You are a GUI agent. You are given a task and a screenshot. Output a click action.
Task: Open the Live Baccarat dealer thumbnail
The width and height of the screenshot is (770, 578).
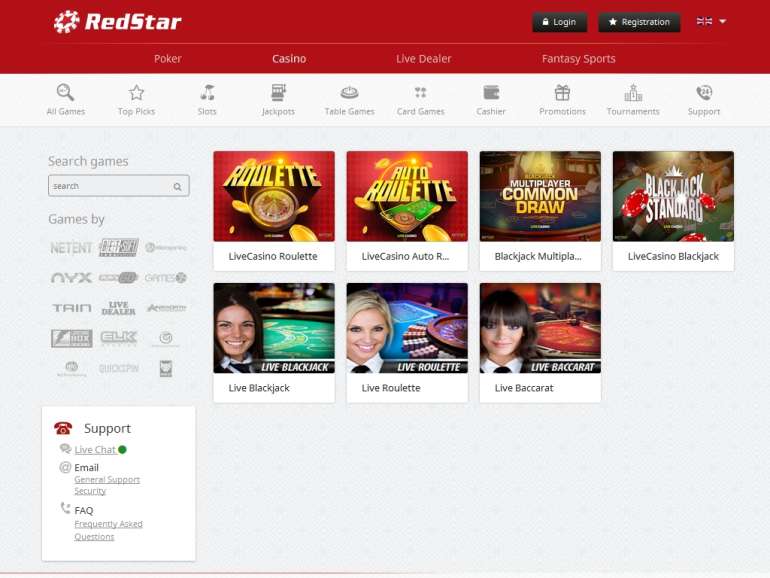[540, 328]
